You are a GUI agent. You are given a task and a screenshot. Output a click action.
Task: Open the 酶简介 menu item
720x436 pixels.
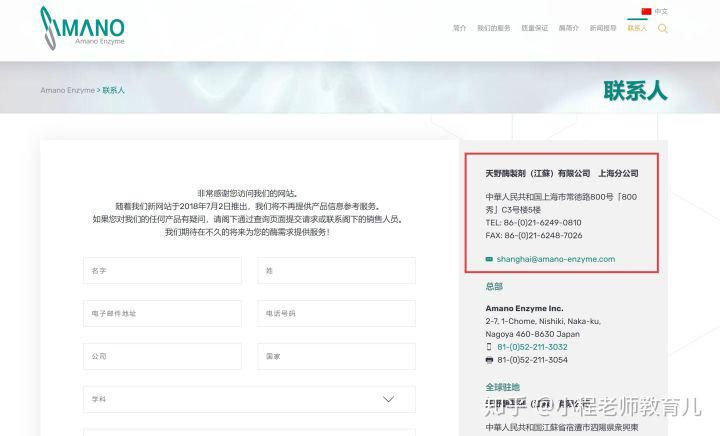coord(568,28)
